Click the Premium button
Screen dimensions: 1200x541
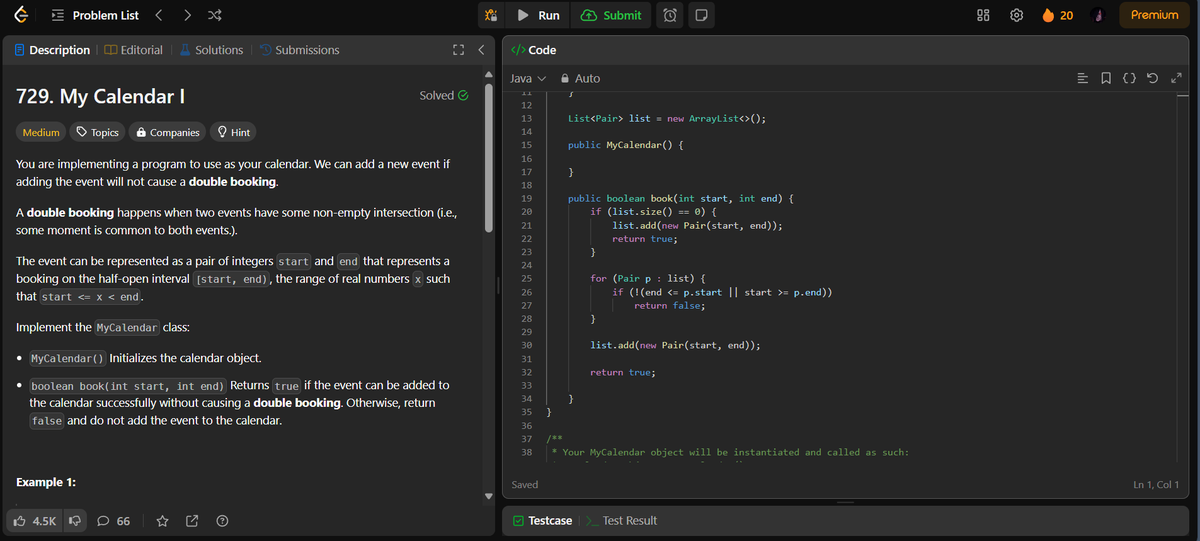pos(1154,15)
